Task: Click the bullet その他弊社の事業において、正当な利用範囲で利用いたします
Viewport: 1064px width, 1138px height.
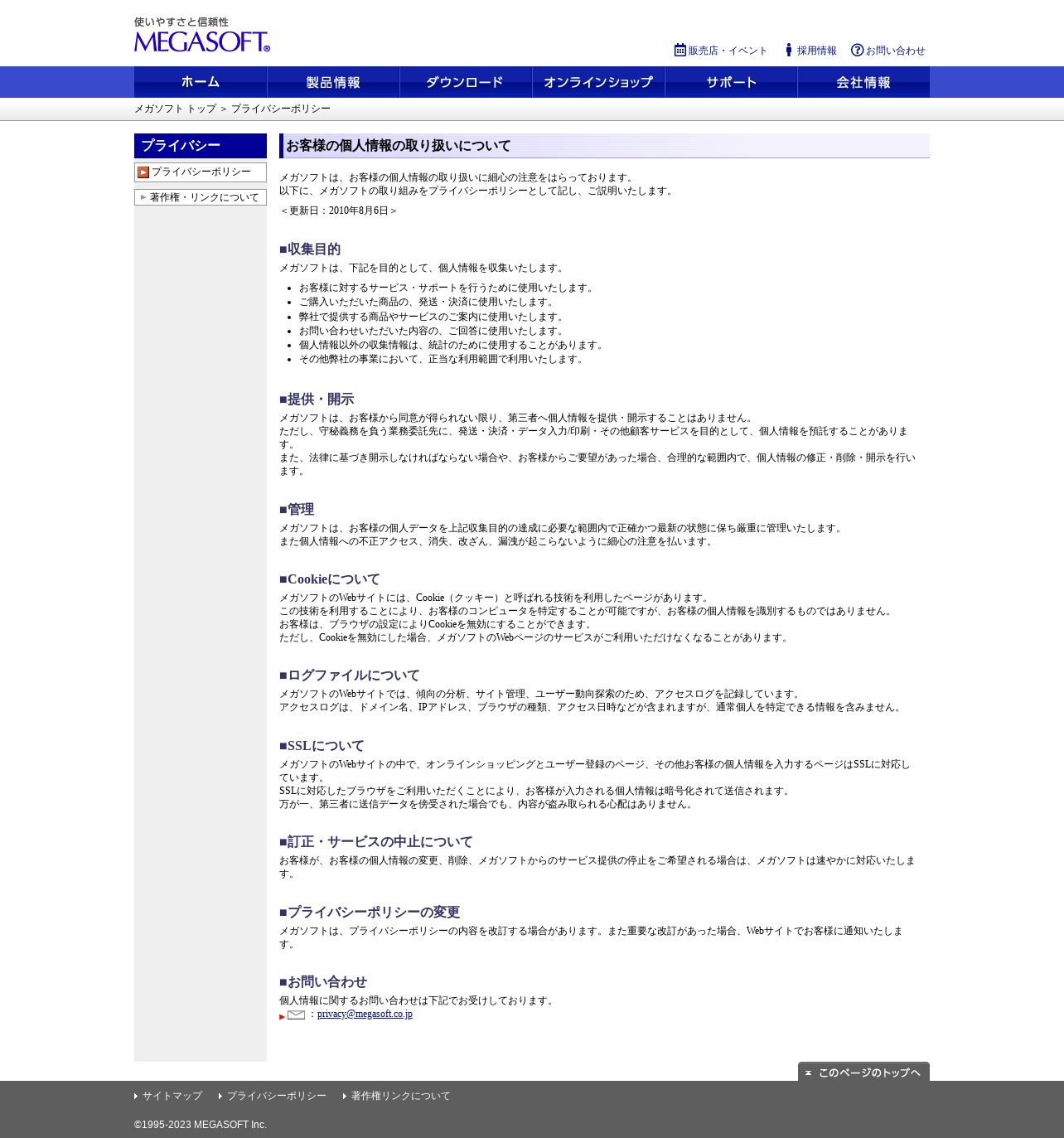Action: coord(443,359)
